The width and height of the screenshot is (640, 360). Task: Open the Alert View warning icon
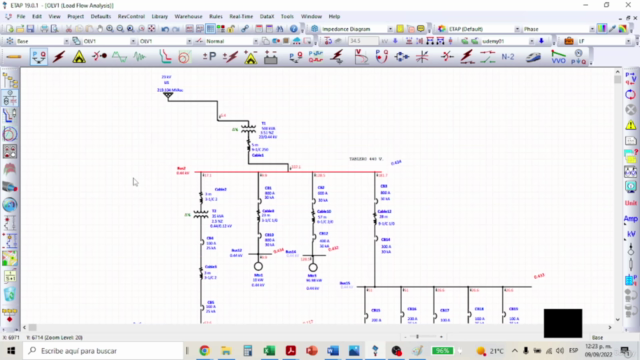point(631,125)
